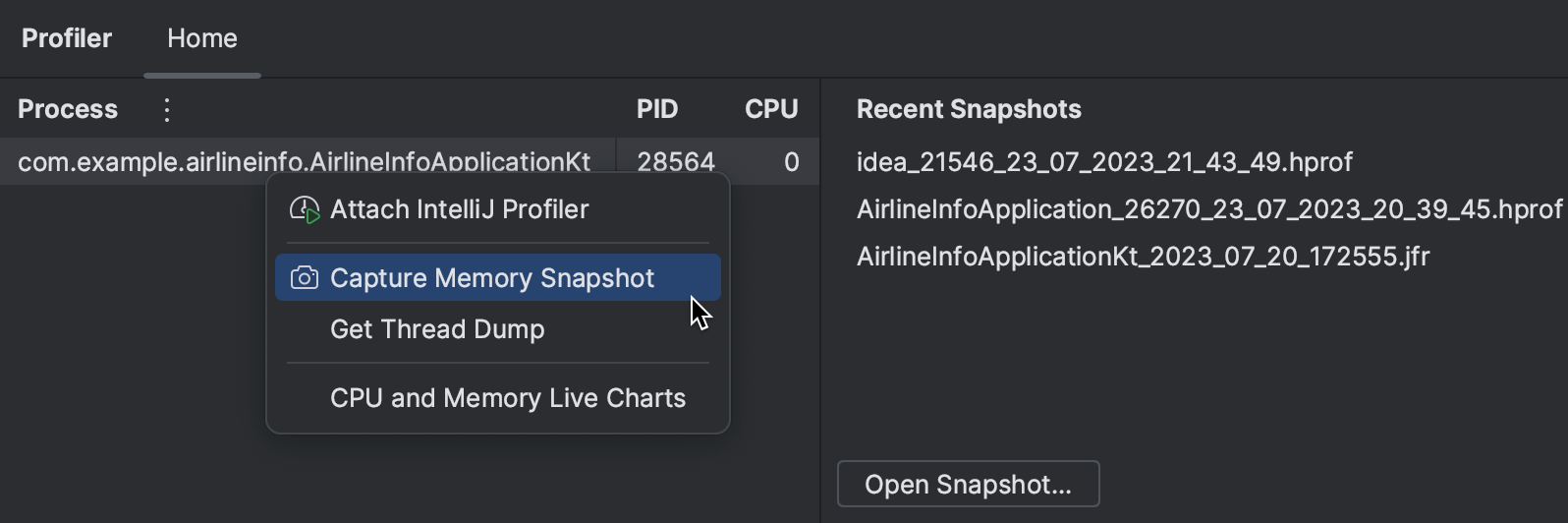This screenshot has width=1568, height=523.
Task: Open AirlineInfoApplicationKt_2023_07_20_172555.jfr snapshot
Action: 1143,257
